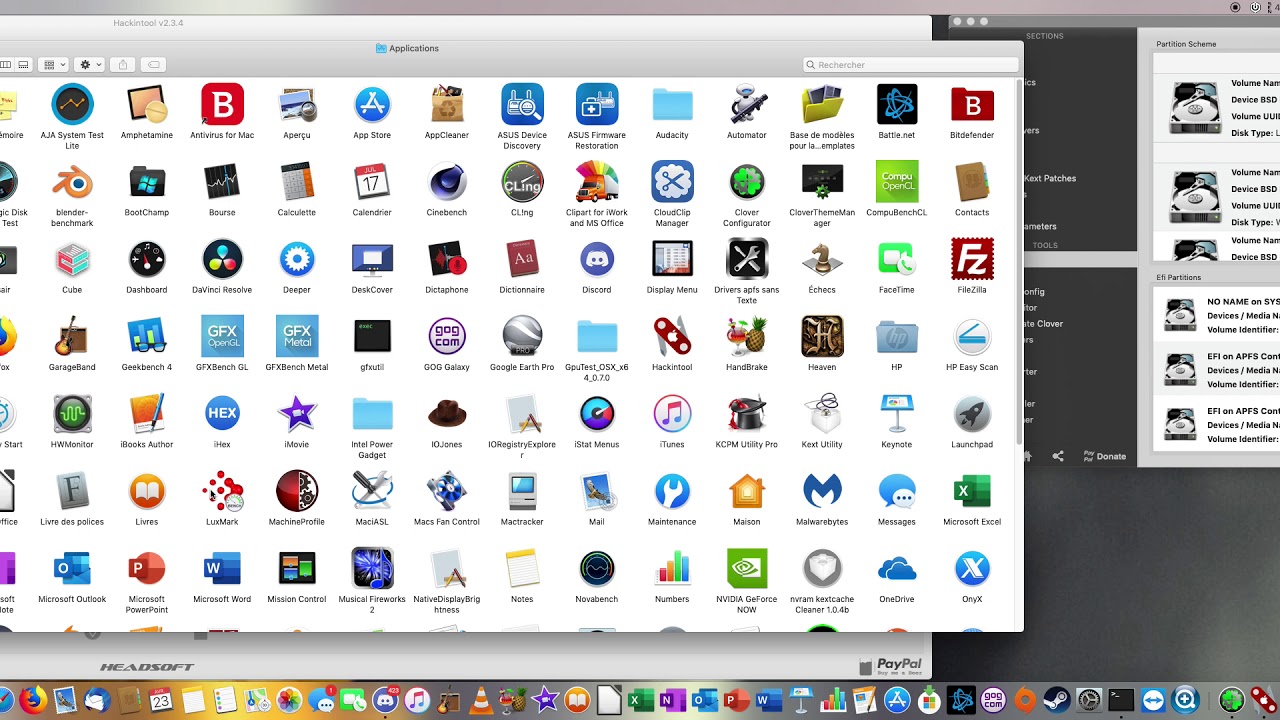Switch Finder to gallery view
Image resolution: width=1280 pixels, height=720 pixels.
(24, 64)
